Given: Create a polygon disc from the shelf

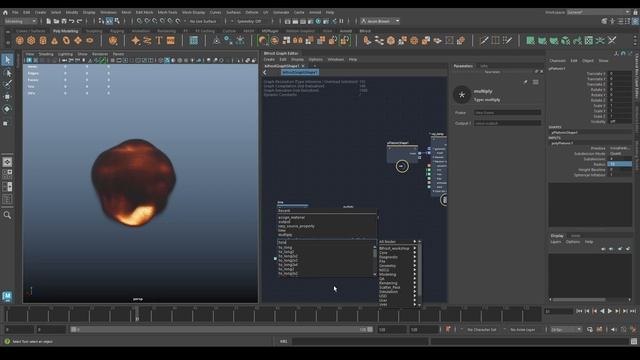Looking at the screenshot, I should [x=90, y=40].
